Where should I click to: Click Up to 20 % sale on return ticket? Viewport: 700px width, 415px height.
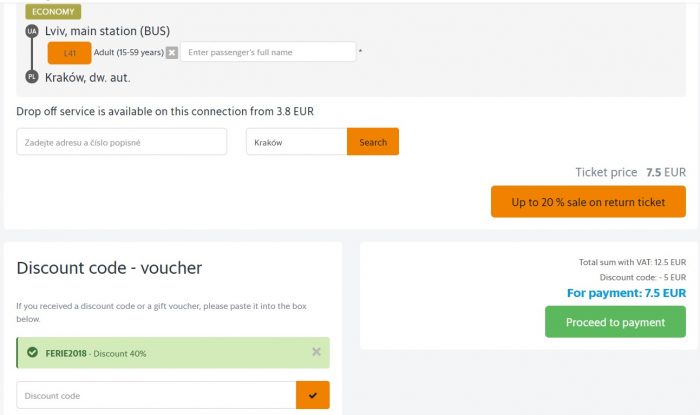pyautogui.click(x=588, y=202)
